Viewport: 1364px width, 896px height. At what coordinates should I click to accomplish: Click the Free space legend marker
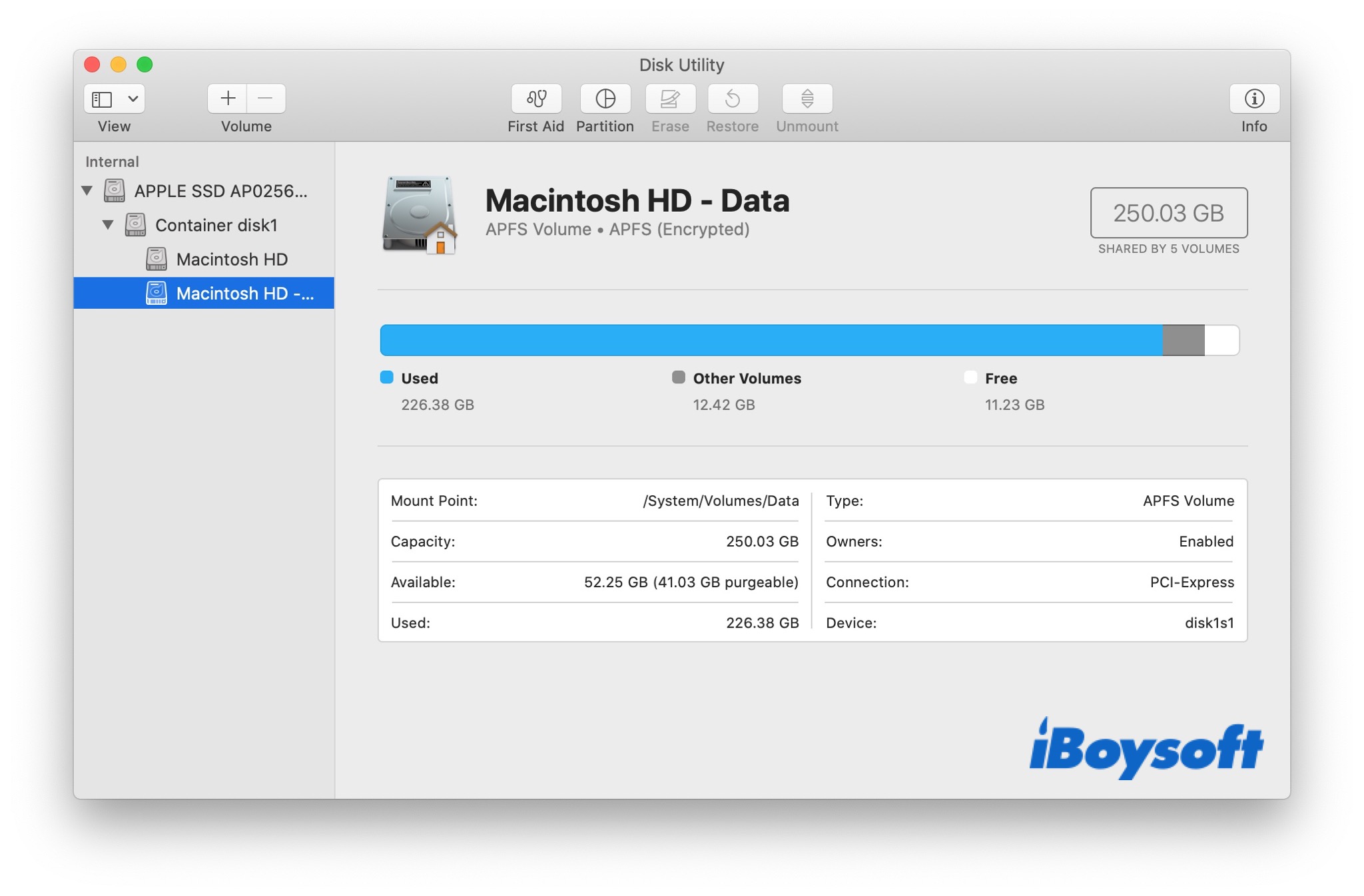click(x=970, y=377)
